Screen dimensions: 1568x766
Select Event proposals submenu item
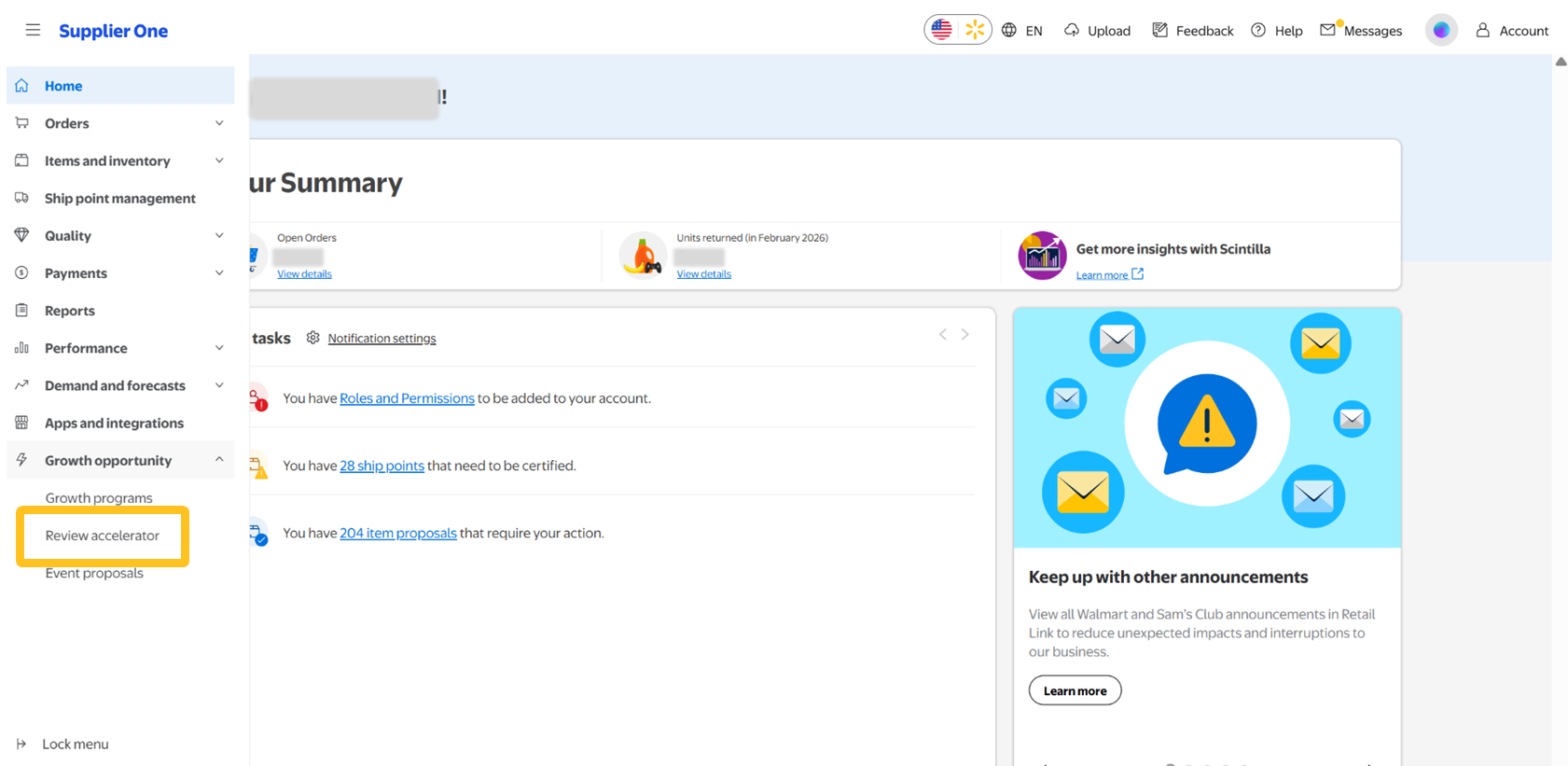94,573
